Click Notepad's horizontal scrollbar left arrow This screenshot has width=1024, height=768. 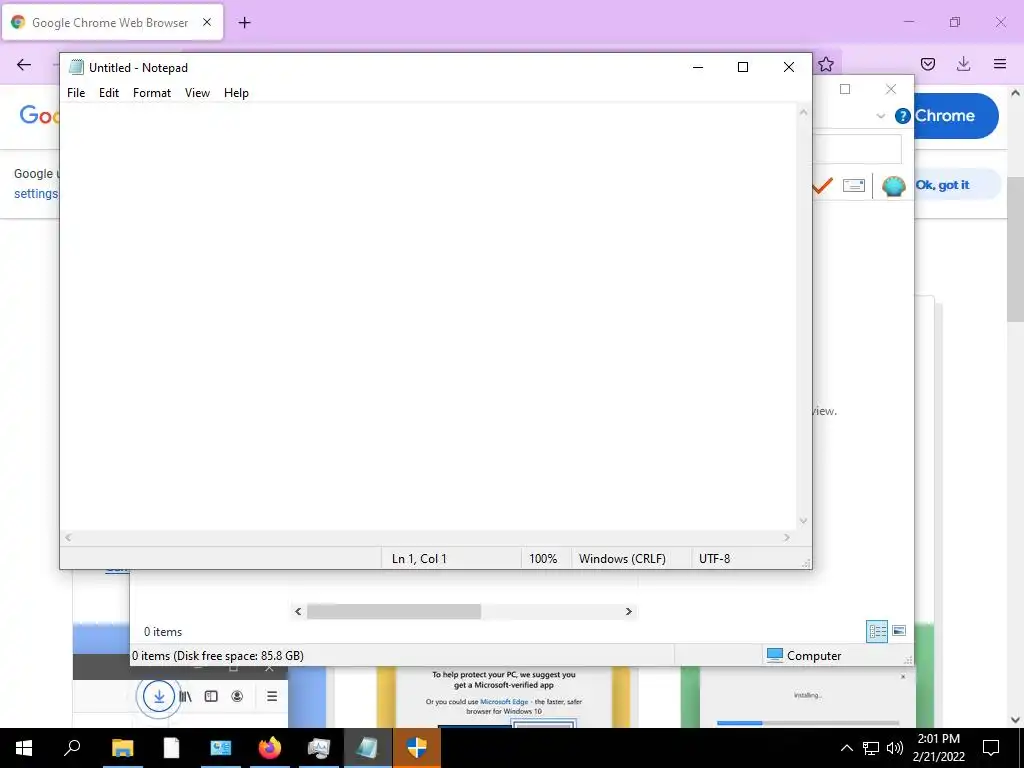(x=68, y=537)
